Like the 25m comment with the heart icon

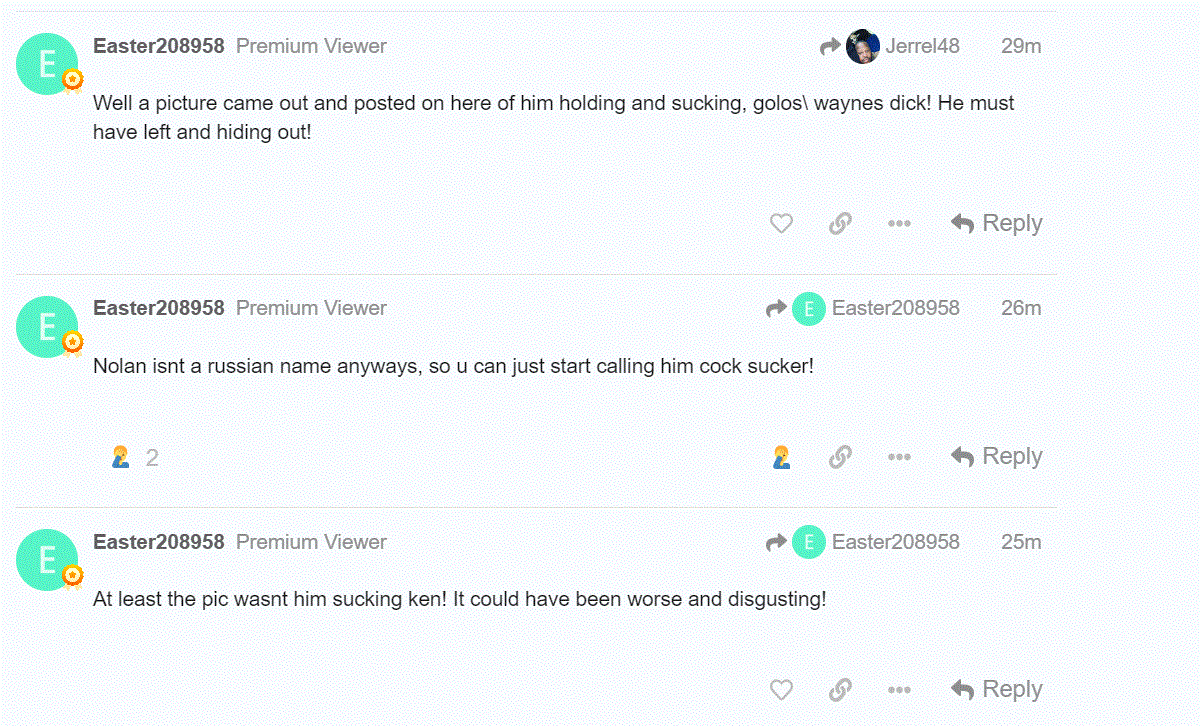point(781,690)
